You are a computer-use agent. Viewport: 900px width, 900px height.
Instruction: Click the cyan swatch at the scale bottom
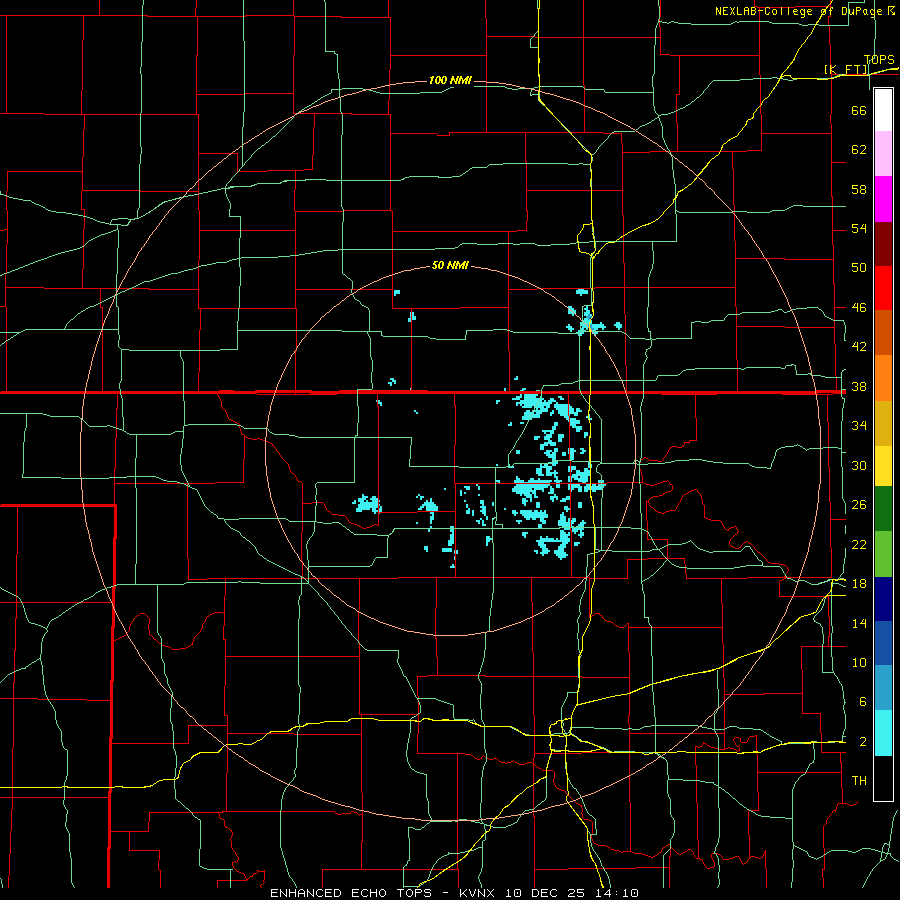click(883, 733)
